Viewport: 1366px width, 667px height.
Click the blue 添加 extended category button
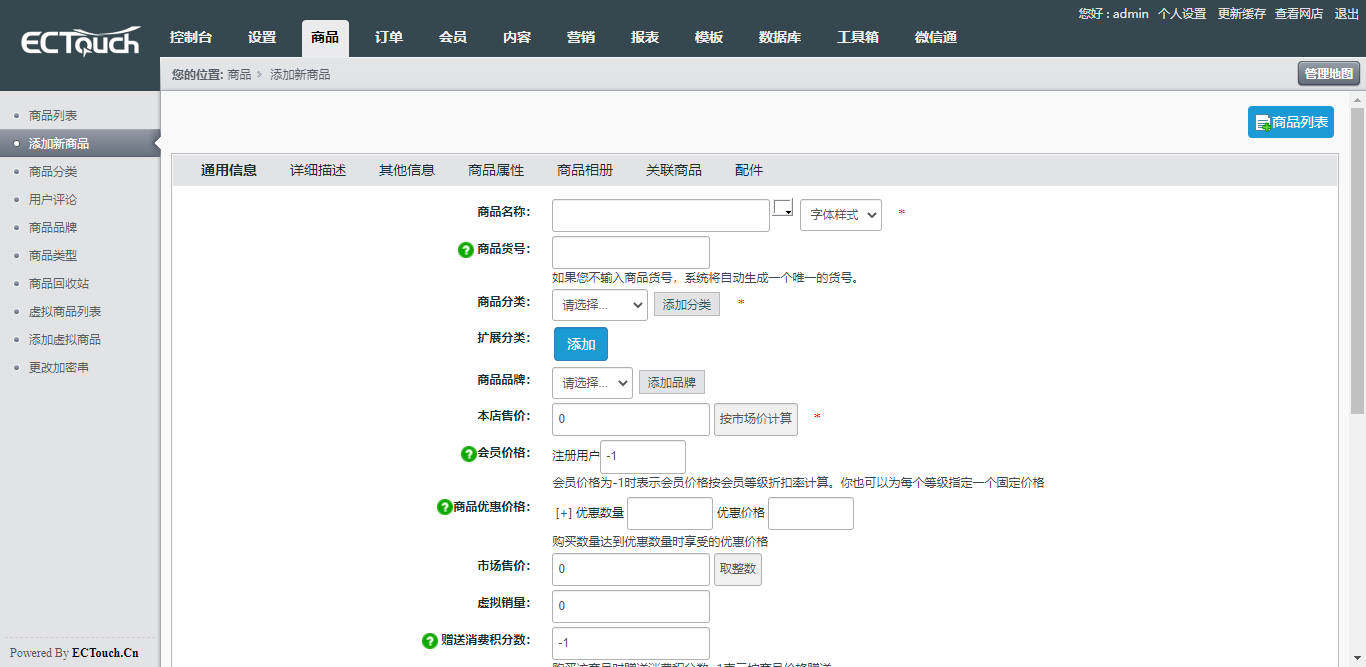(581, 344)
